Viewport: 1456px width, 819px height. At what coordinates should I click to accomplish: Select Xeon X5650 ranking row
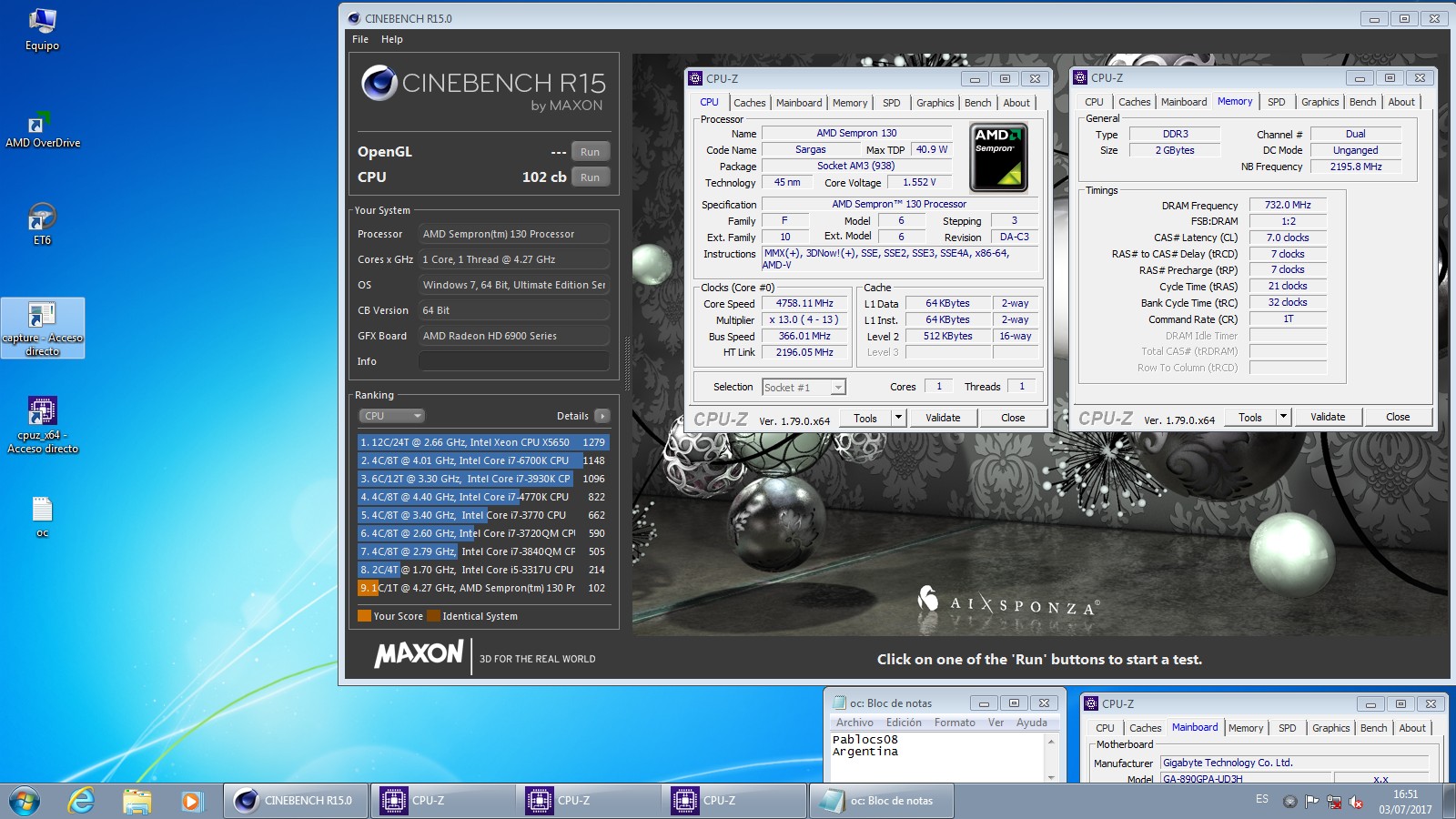[x=483, y=442]
